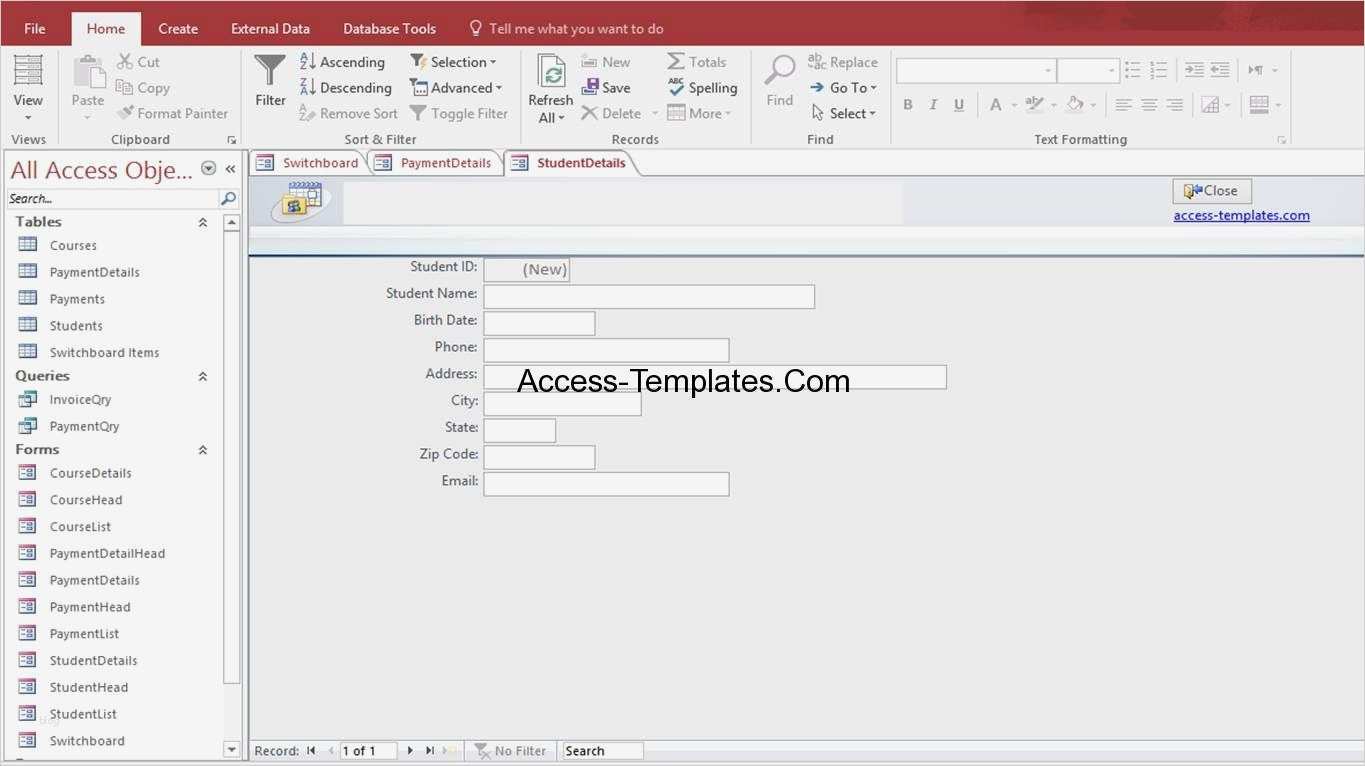Click inside the Student Name field
Viewport: 1365px width, 766px height.
(x=648, y=296)
